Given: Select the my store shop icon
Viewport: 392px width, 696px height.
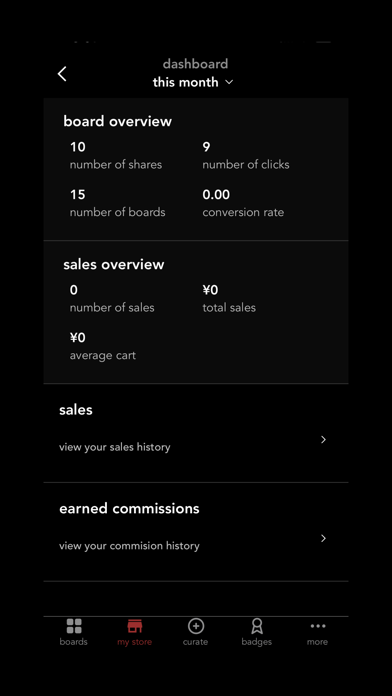Looking at the screenshot, I should 135,626.
